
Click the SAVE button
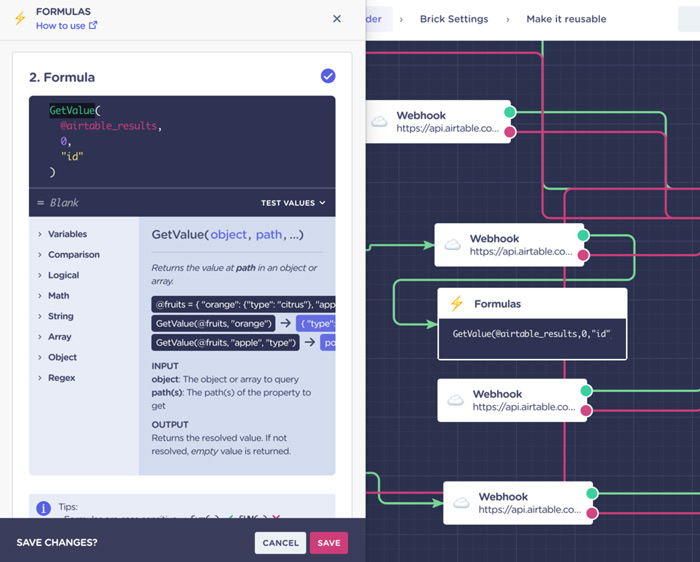tap(329, 543)
